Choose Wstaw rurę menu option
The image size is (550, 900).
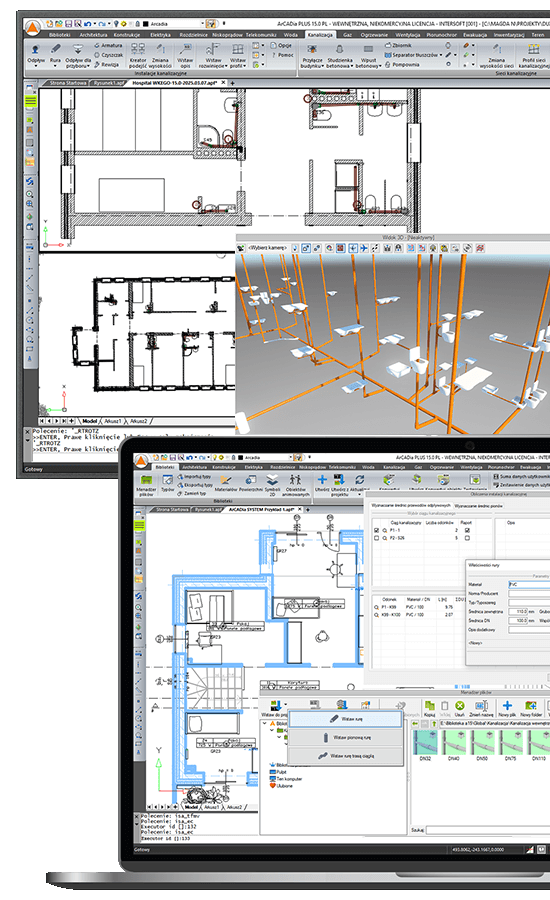point(345,719)
